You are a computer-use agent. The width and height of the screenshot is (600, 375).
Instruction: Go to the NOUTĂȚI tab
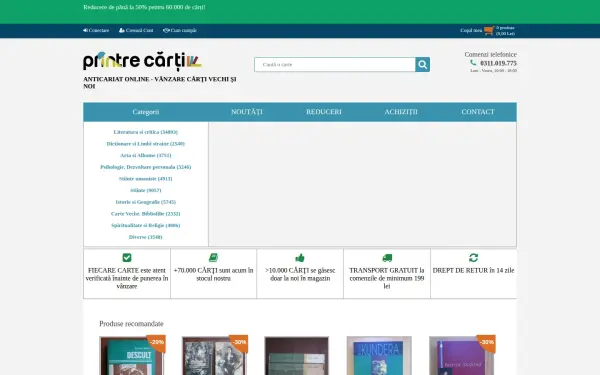(x=247, y=112)
